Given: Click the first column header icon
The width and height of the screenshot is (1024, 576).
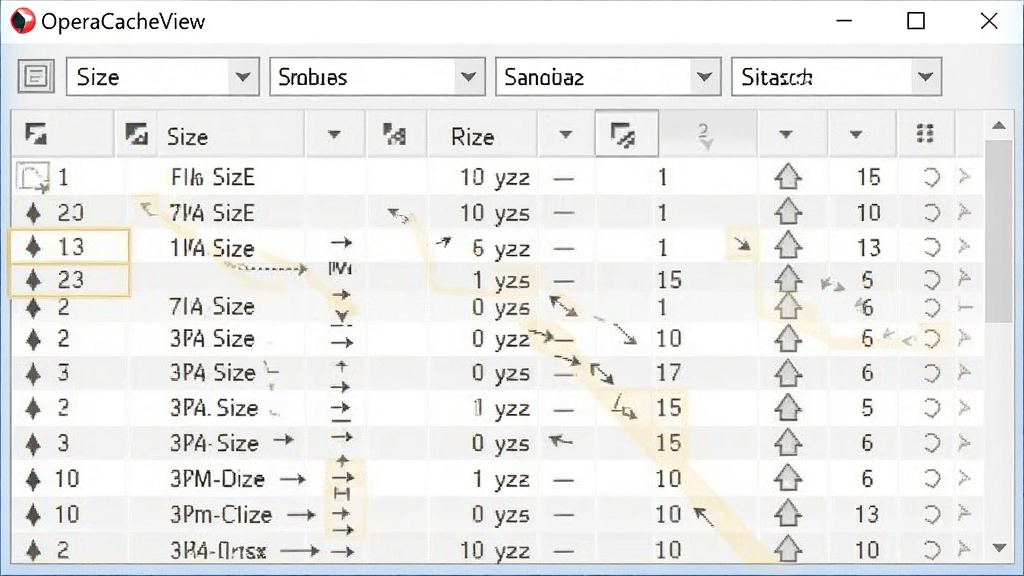Looking at the screenshot, I should [x=36, y=134].
